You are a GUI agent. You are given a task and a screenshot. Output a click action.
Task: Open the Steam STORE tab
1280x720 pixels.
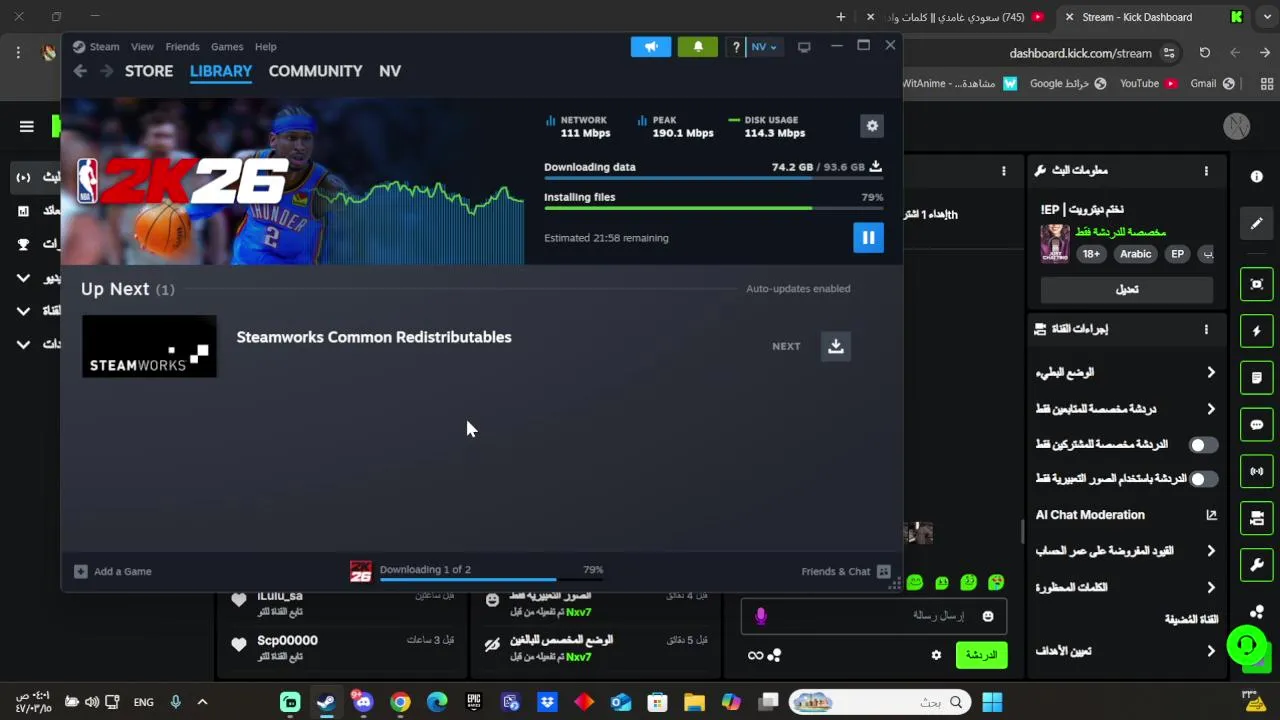(149, 71)
